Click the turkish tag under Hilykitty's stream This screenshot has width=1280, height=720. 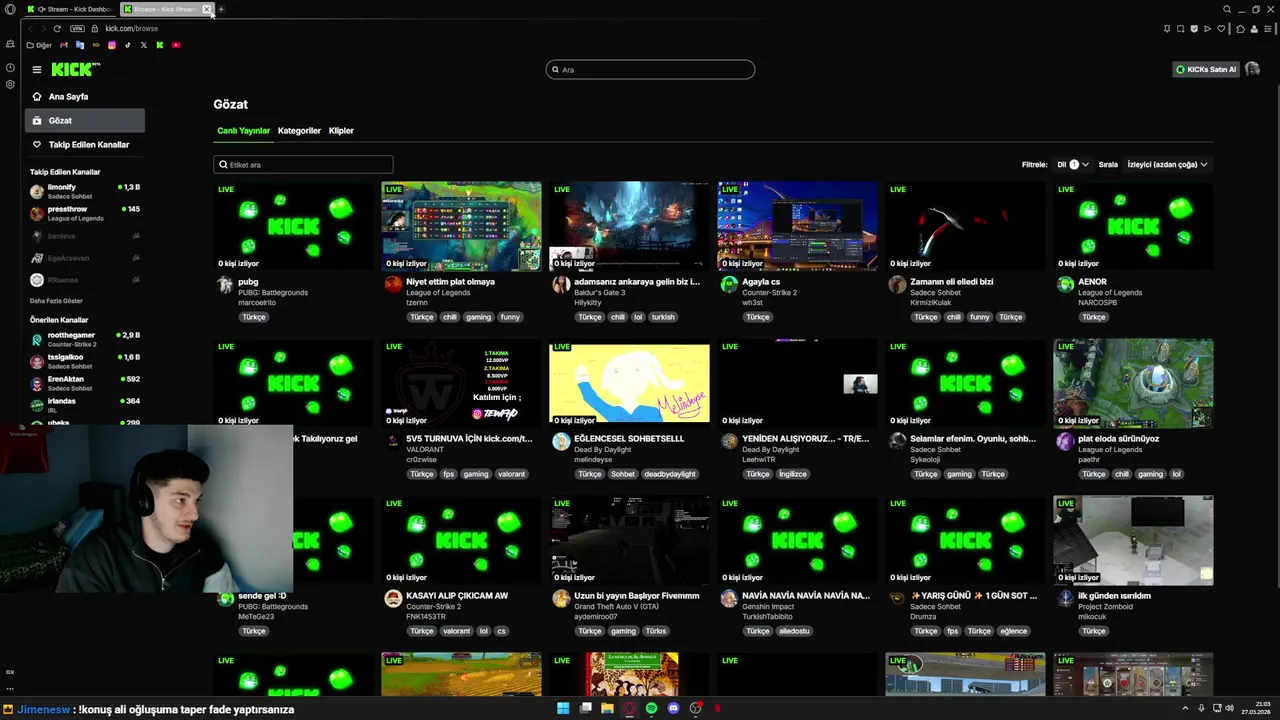point(663,317)
